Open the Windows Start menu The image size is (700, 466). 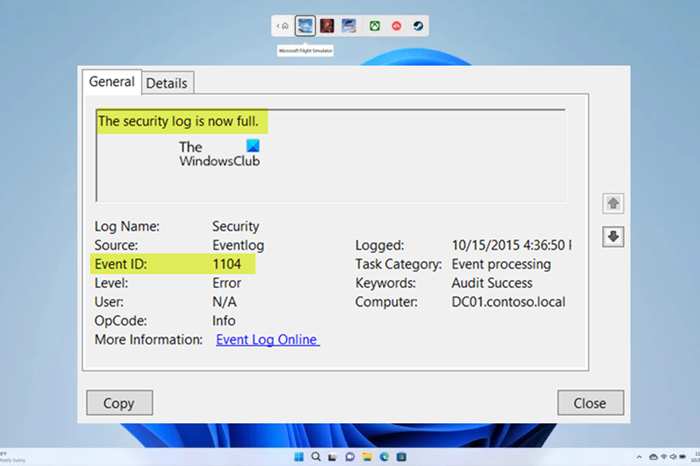(x=299, y=457)
